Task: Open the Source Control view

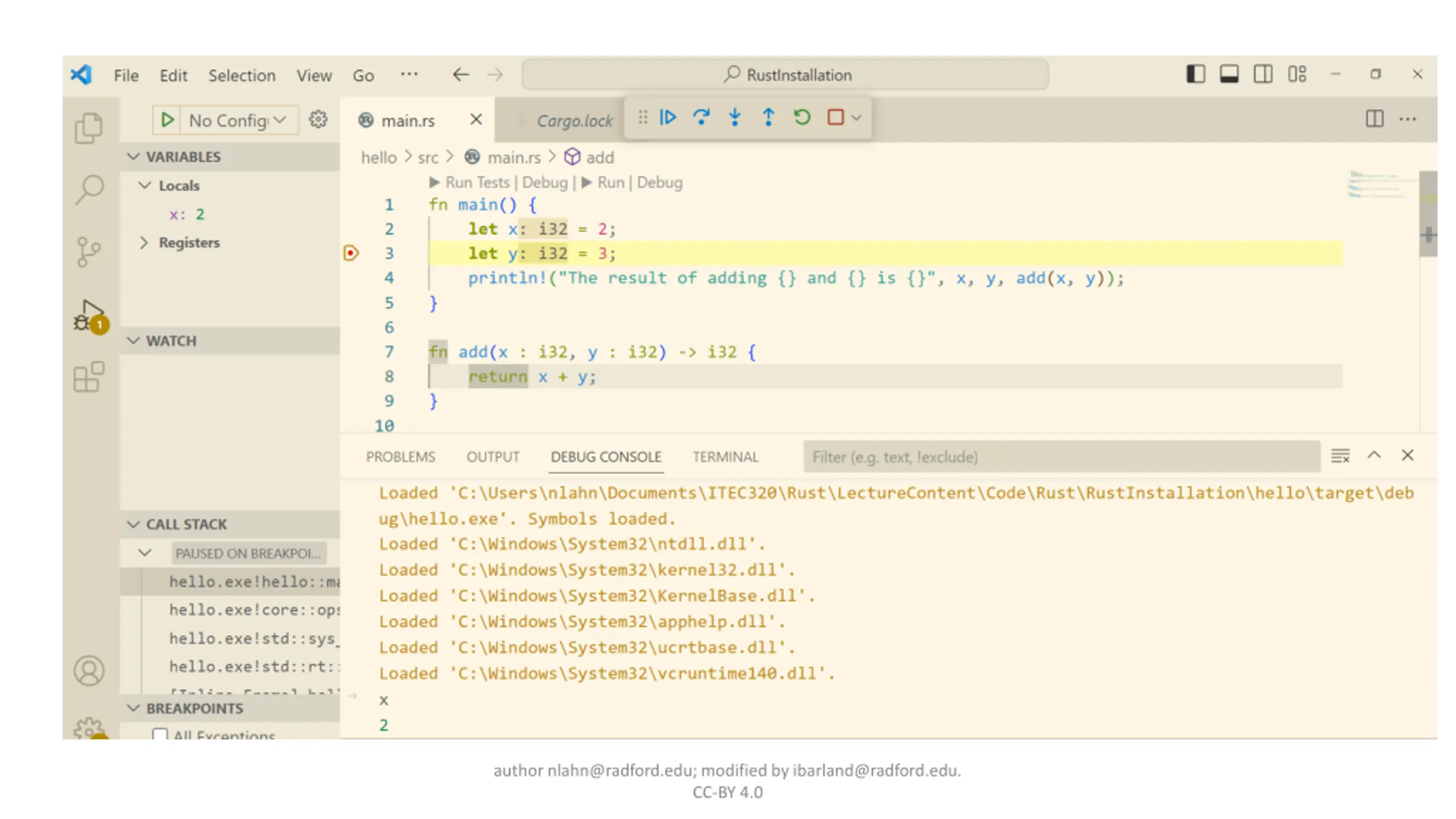Action: point(88,251)
